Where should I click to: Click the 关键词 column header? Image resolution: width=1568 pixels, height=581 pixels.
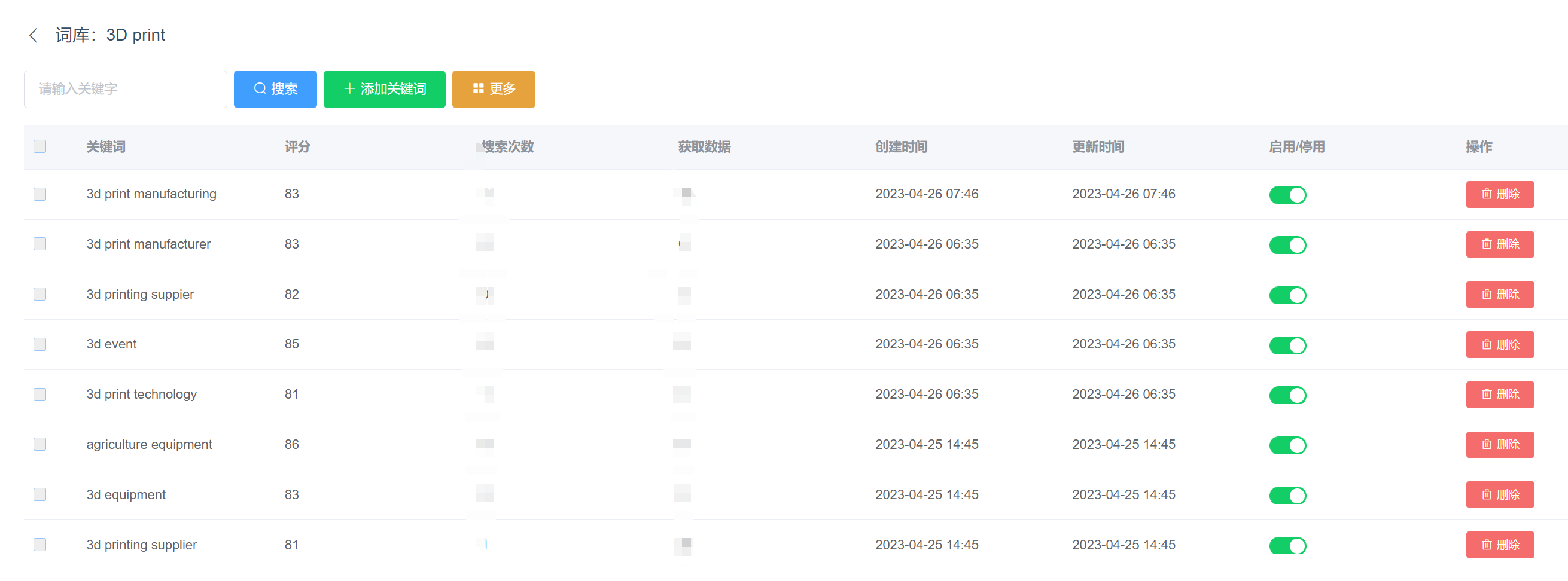click(x=106, y=147)
